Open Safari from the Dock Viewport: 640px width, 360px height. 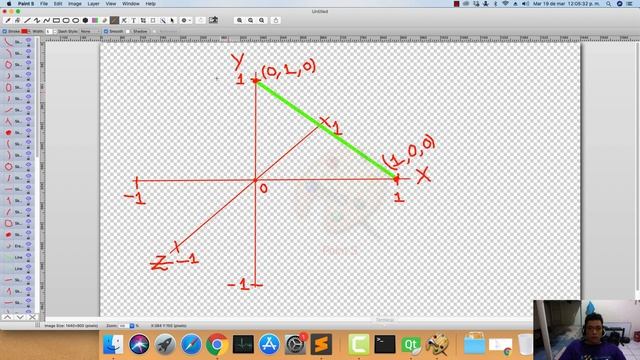[x=191, y=345]
